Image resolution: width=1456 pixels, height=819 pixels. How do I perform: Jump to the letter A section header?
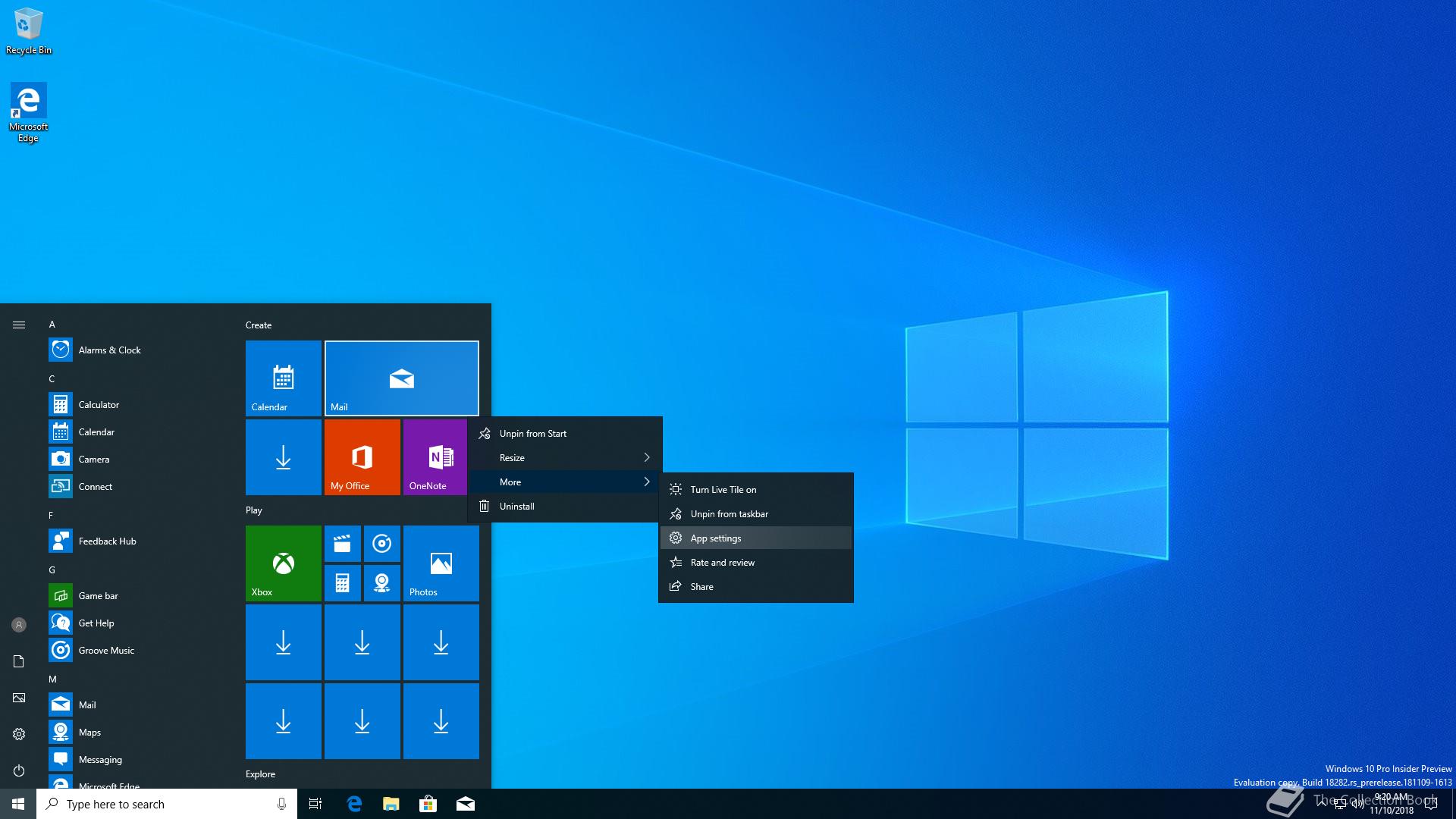[52, 325]
